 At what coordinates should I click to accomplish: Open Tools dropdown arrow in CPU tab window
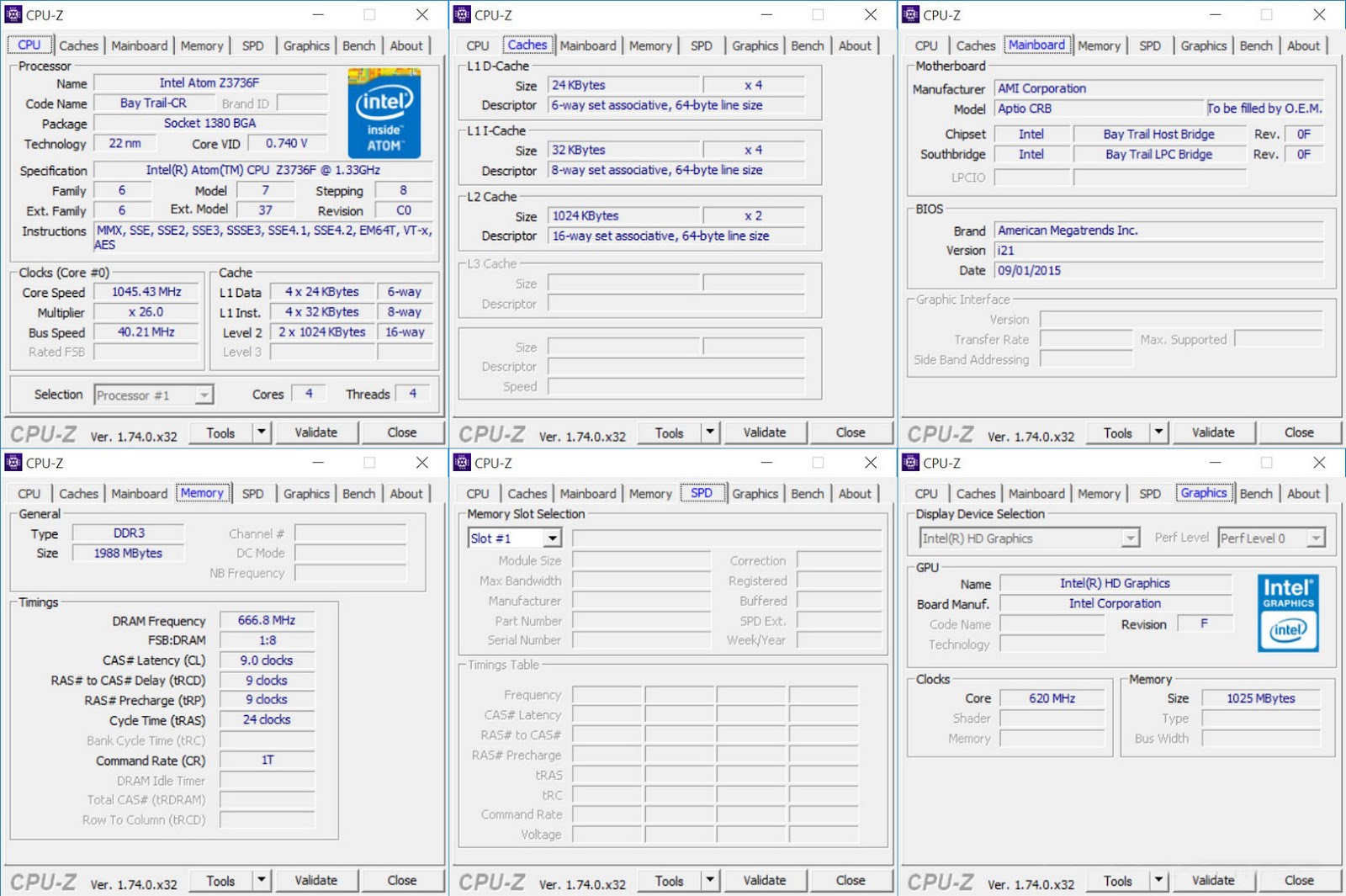[262, 432]
